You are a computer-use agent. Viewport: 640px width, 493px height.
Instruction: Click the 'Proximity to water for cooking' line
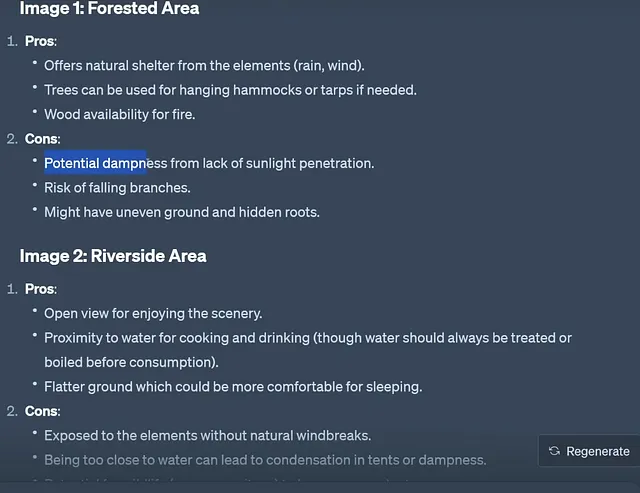click(308, 338)
